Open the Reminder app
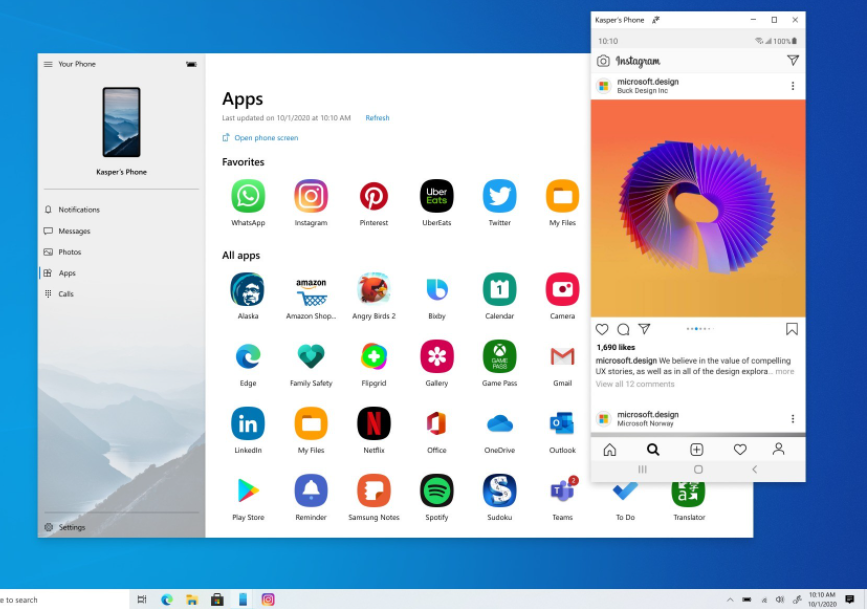 click(311, 491)
